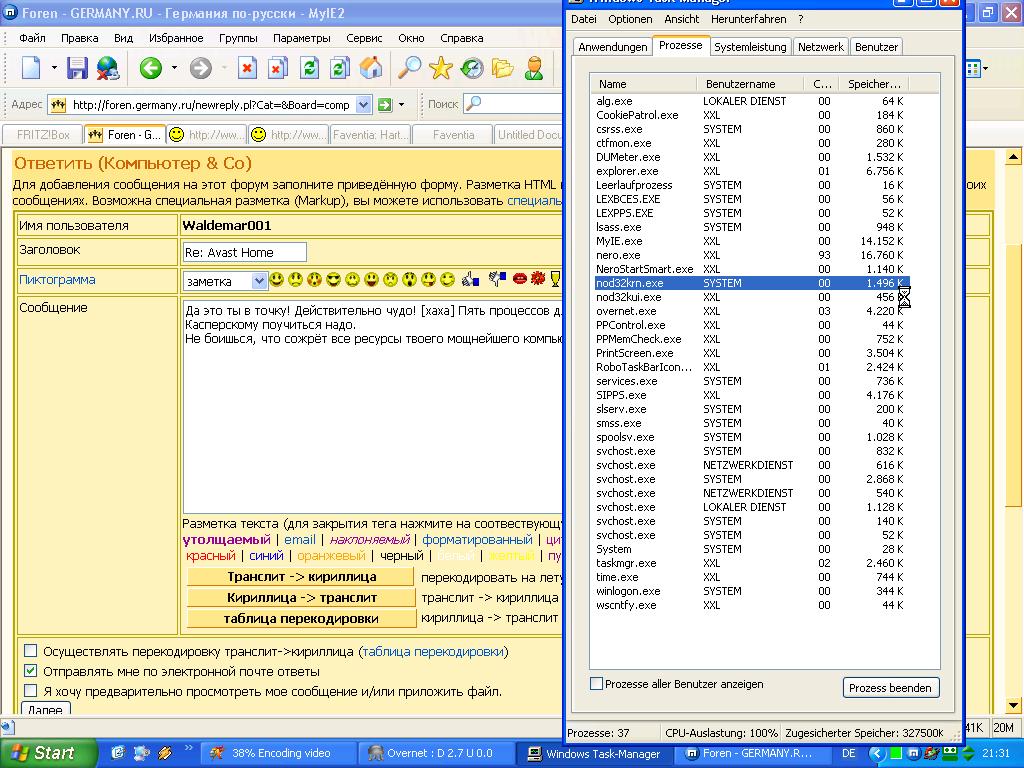Open the Optionen menu in Task Manager

630,19
